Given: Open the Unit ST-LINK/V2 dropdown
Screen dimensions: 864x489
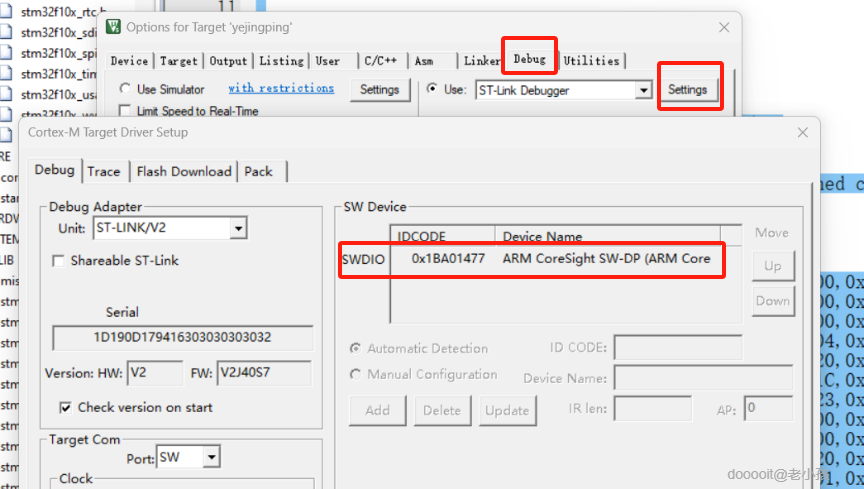Looking at the screenshot, I should 238,228.
